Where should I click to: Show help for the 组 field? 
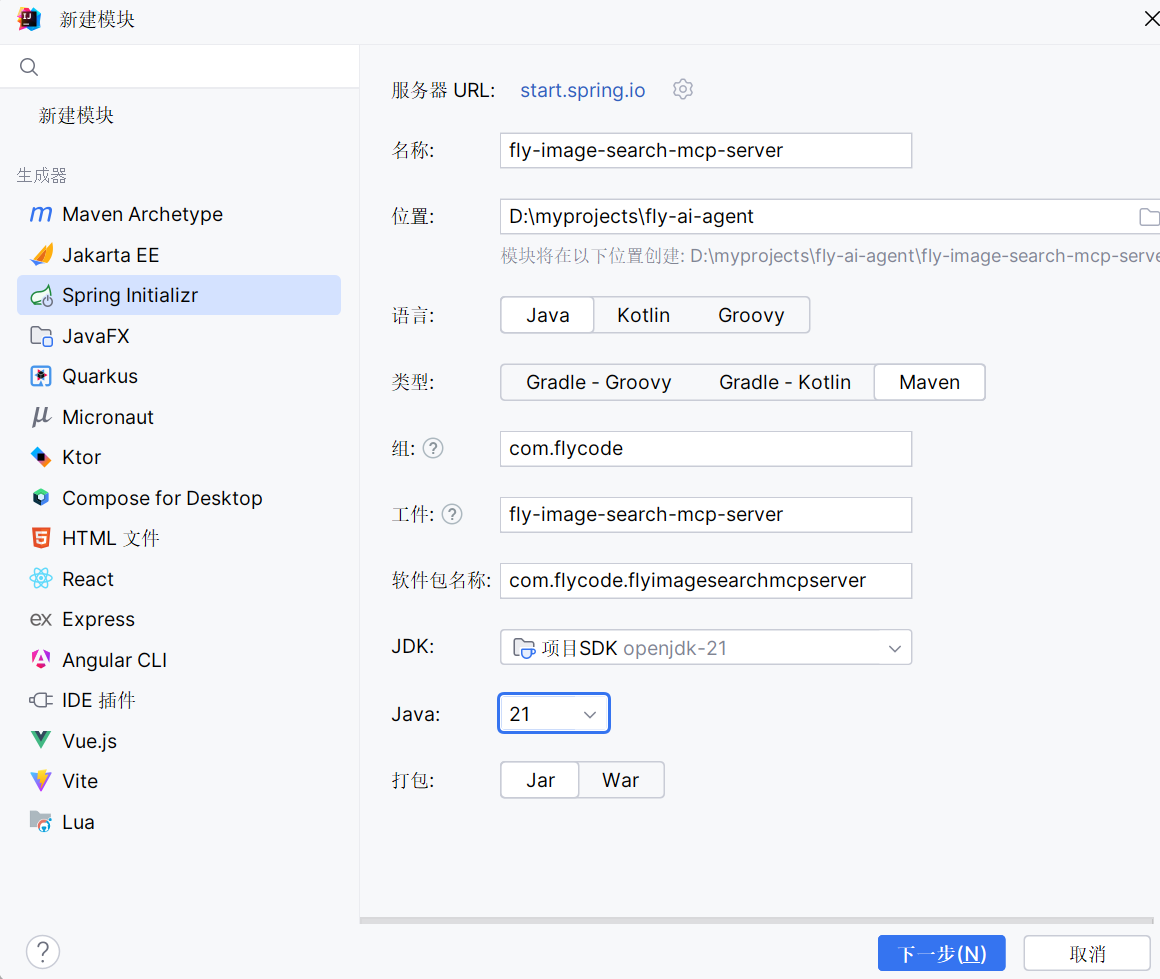[433, 448]
